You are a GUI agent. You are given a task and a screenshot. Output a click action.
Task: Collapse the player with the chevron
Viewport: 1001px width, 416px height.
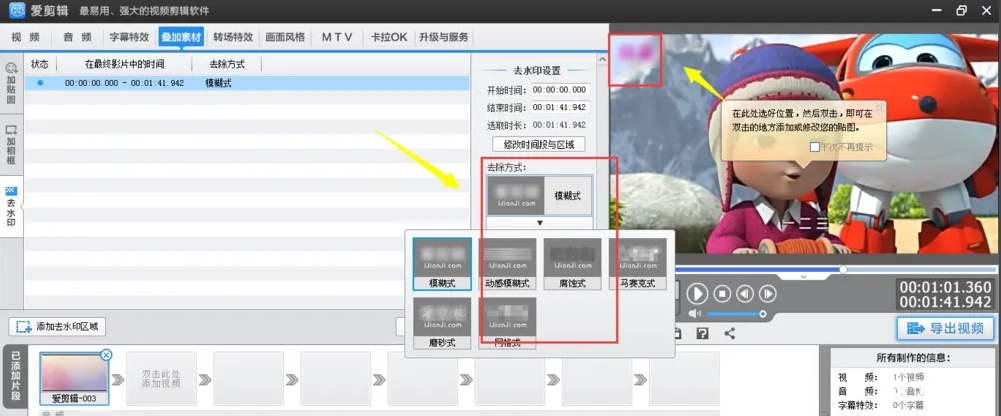804,277
